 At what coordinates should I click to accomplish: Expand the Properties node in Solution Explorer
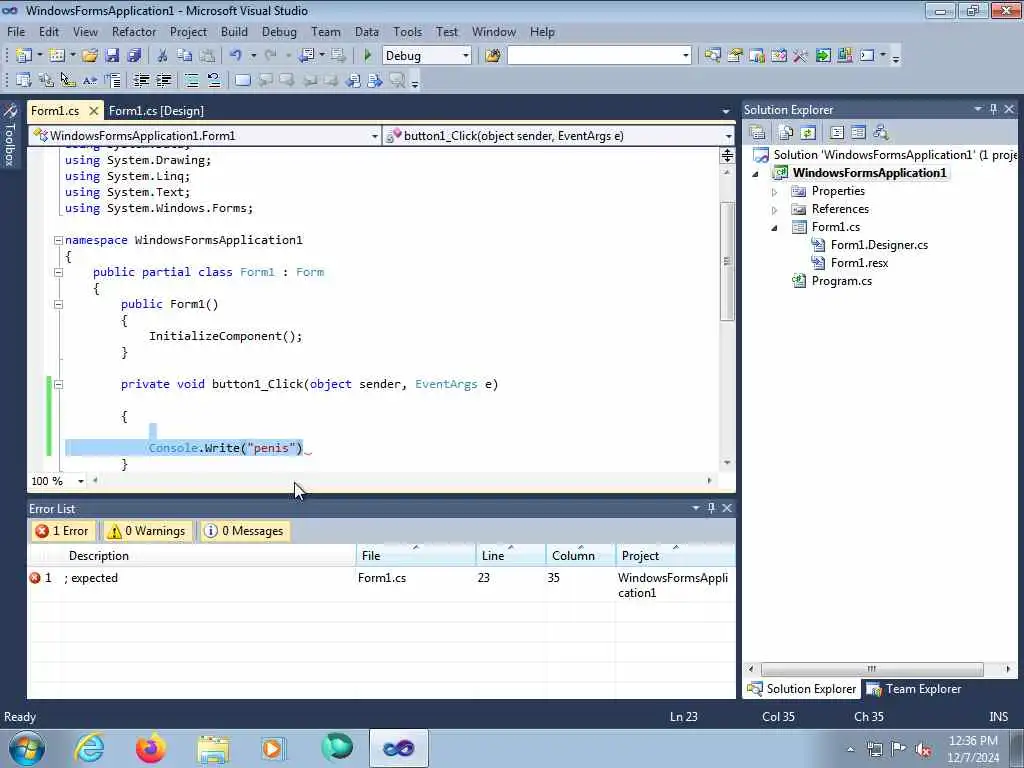click(x=775, y=192)
